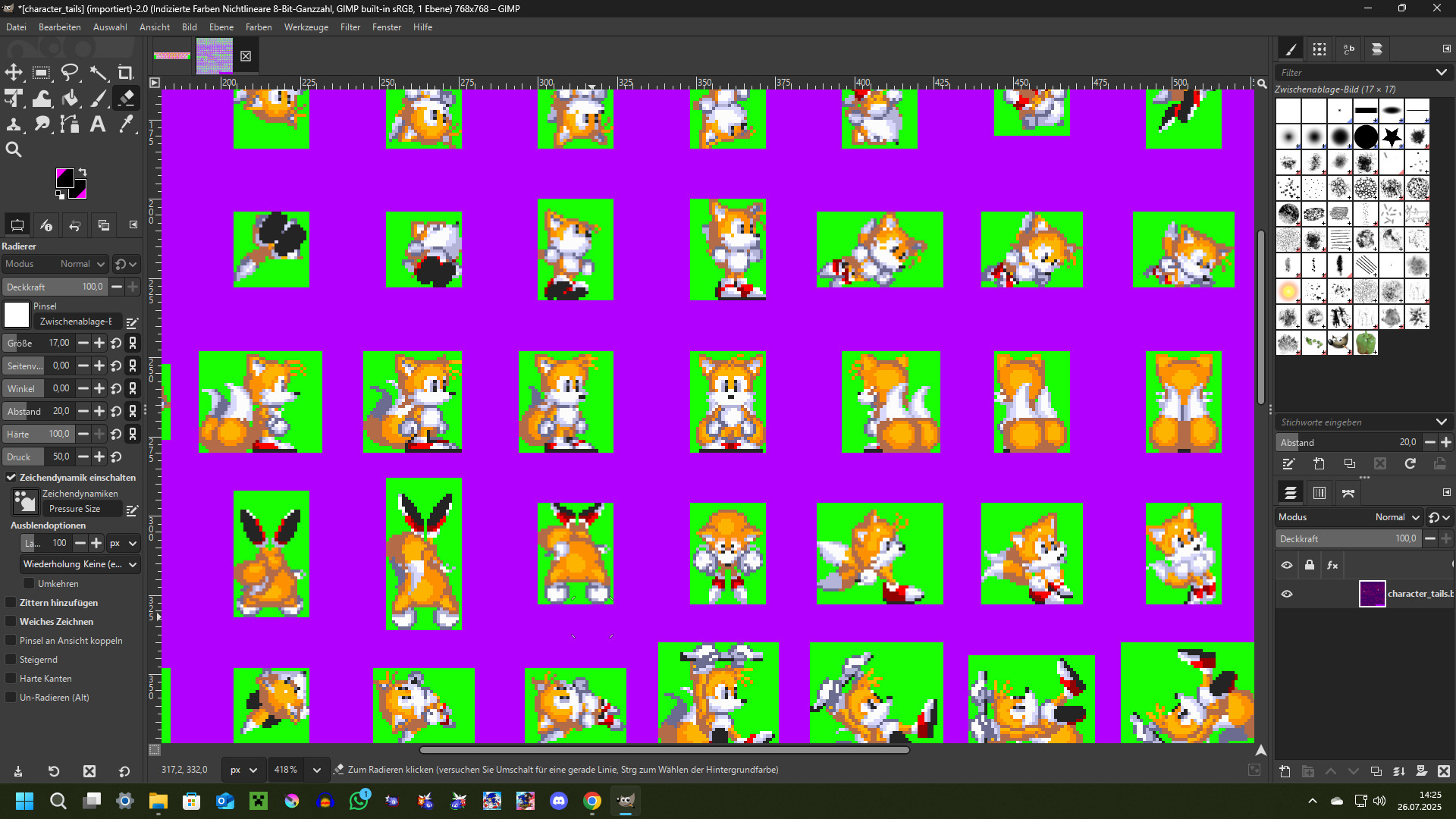Click the foreground color swatch
This screenshot has height=819, width=1456.
tap(65, 178)
